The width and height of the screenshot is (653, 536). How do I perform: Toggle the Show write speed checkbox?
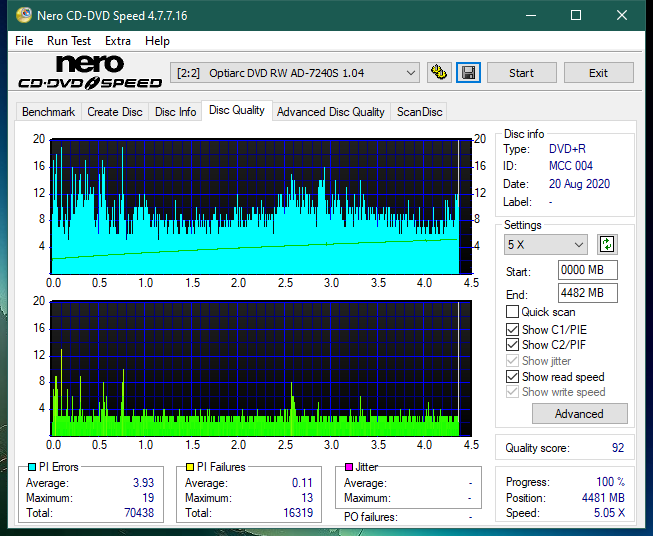[x=512, y=392]
